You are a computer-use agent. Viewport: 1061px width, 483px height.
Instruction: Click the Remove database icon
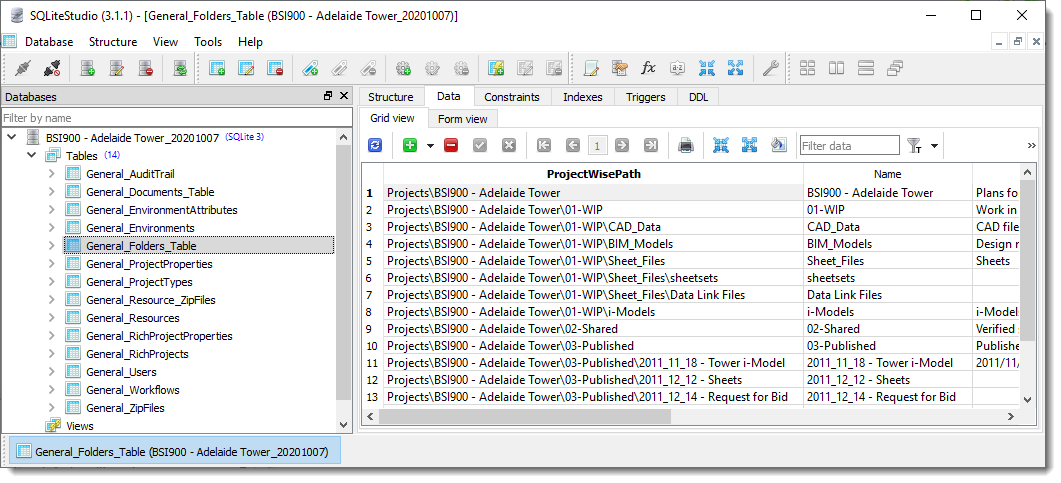[x=145, y=68]
